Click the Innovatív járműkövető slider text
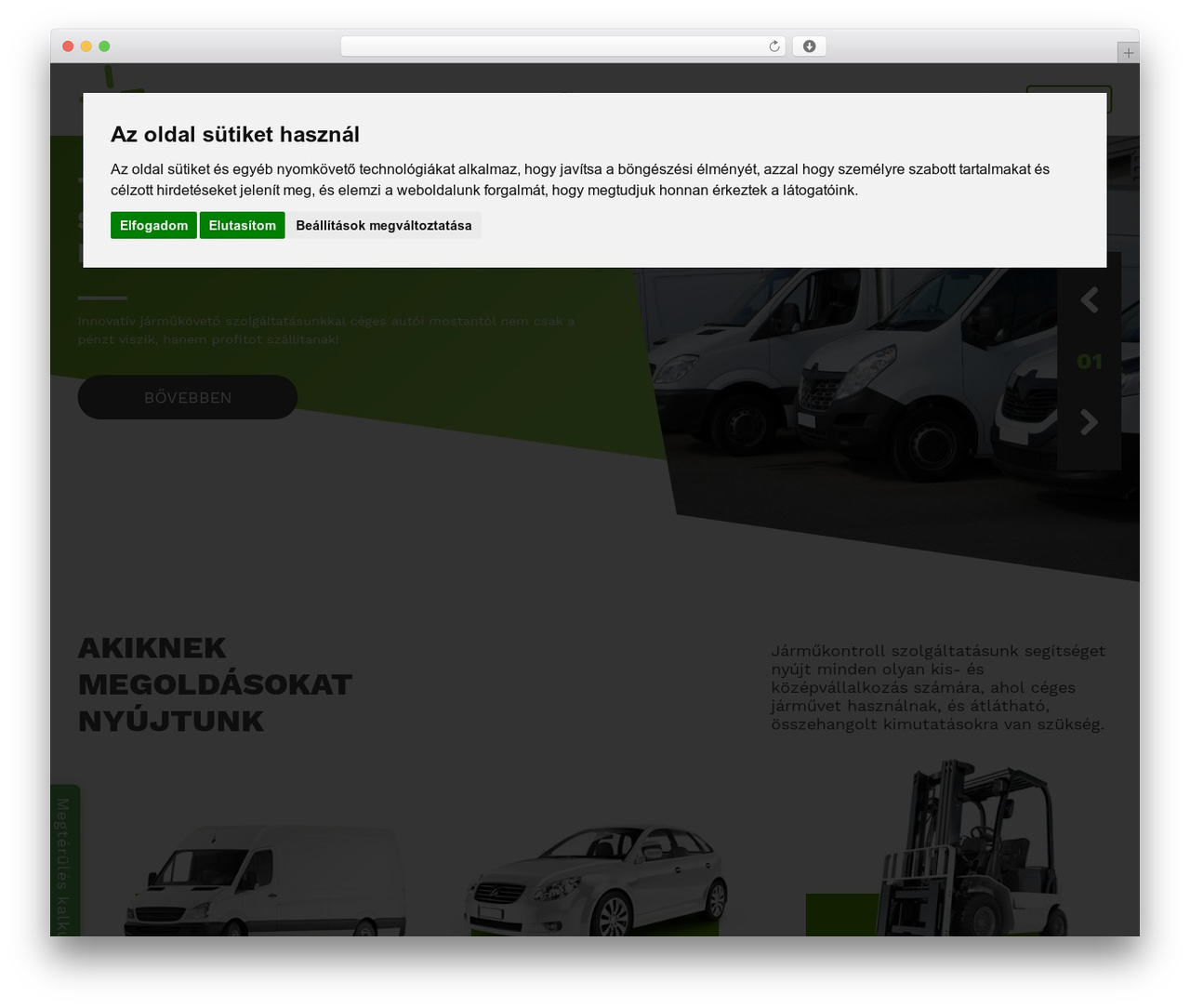 (326, 330)
